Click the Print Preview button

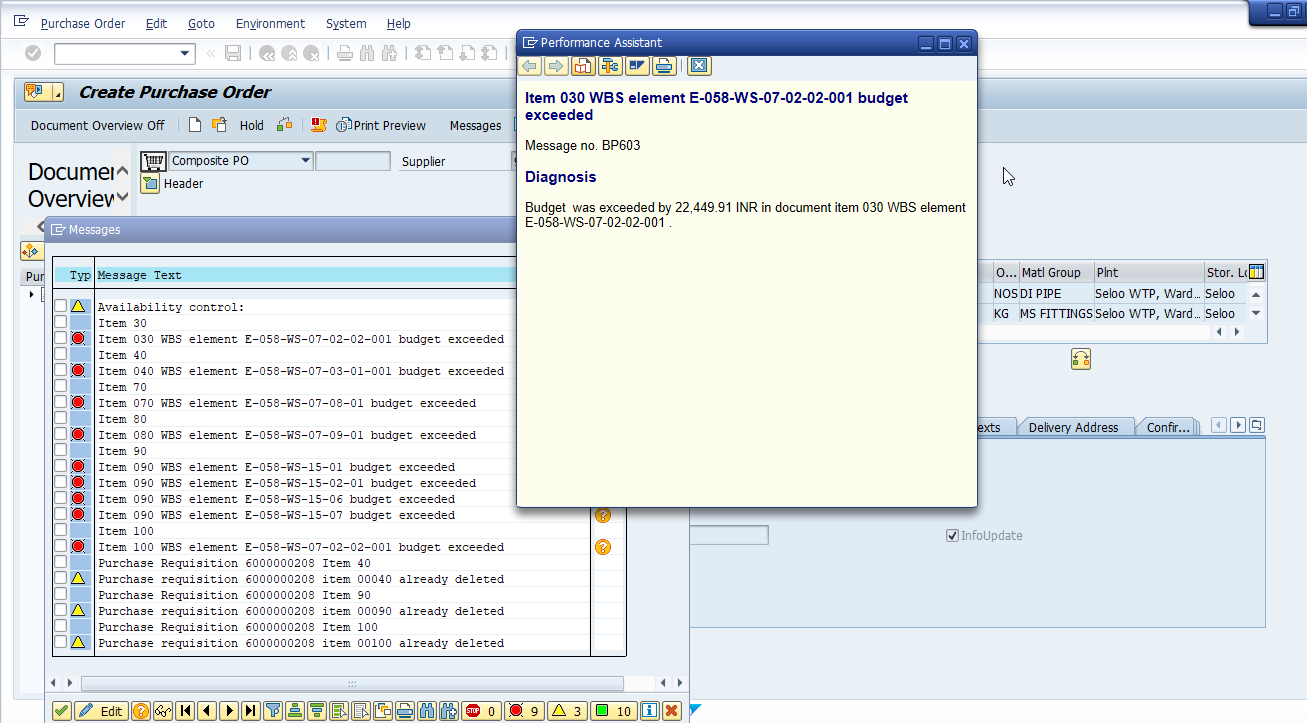click(x=381, y=125)
